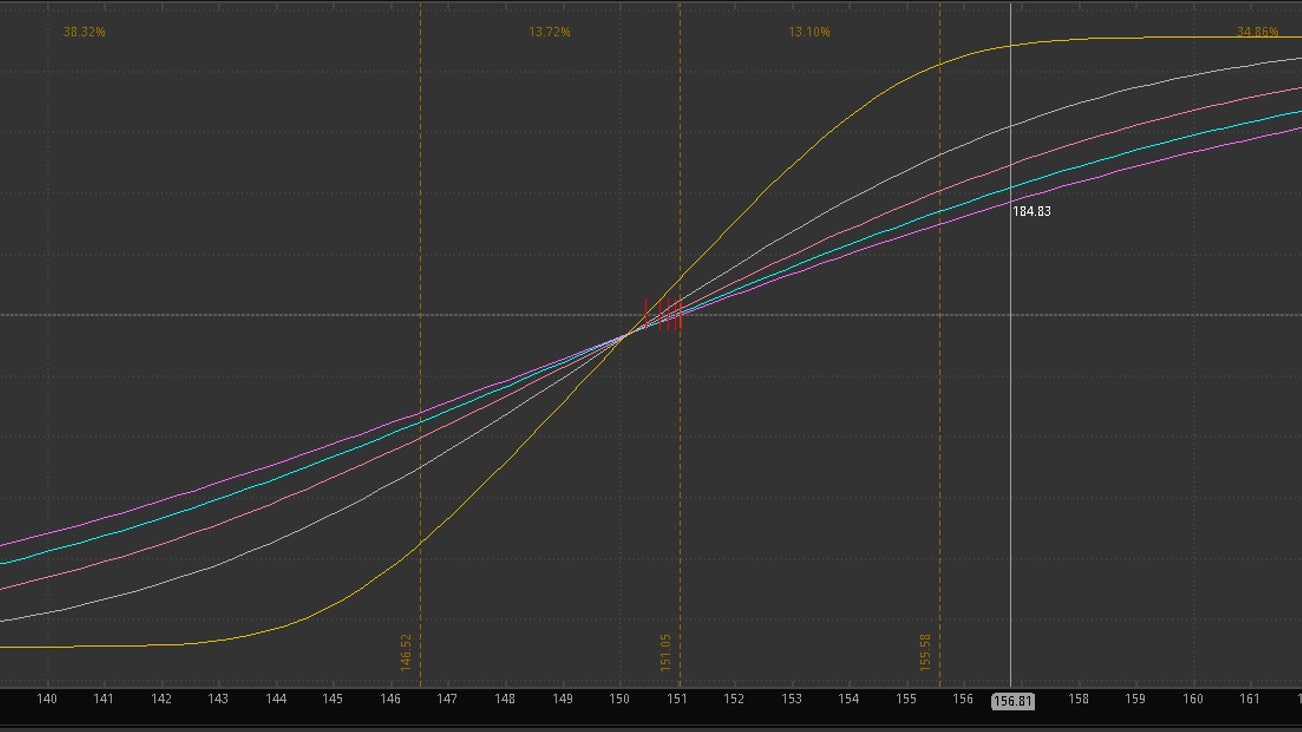1302x732 pixels.
Task: Click axis price 150
Action: pyautogui.click(x=619, y=699)
